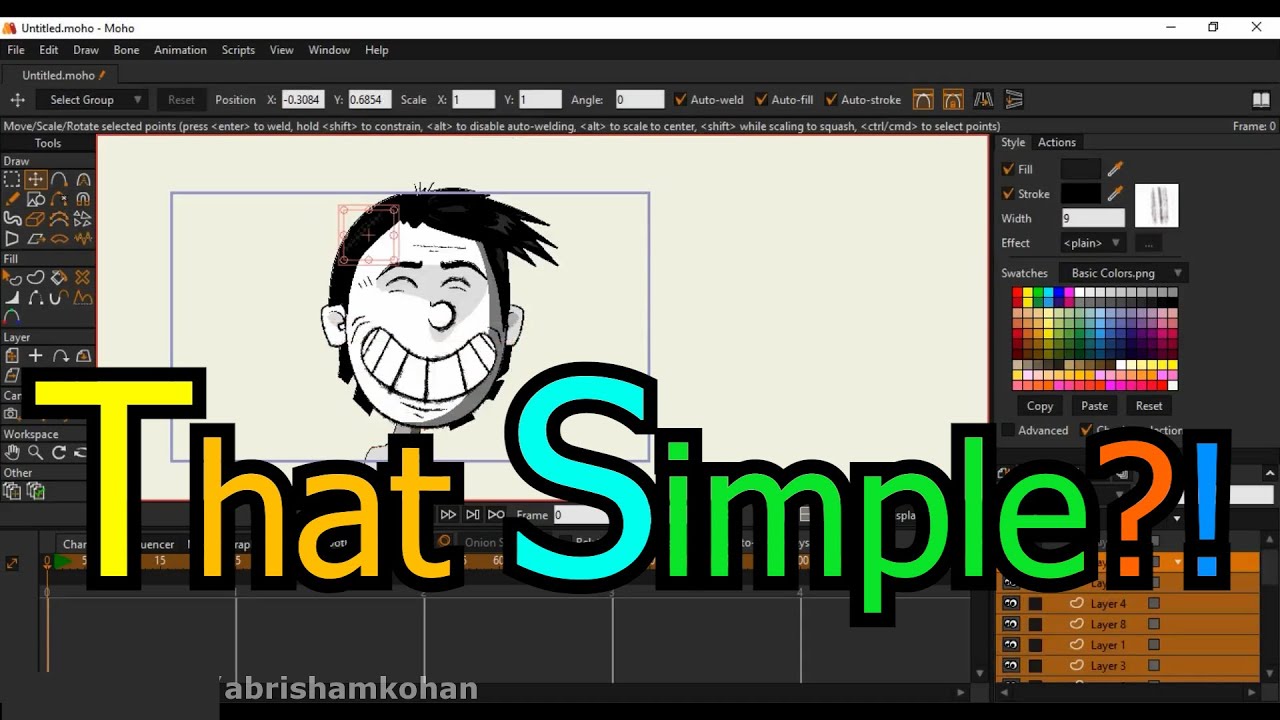Select the Draw Shape tool
Image resolution: width=1280 pixels, height=720 pixels.
point(35,199)
